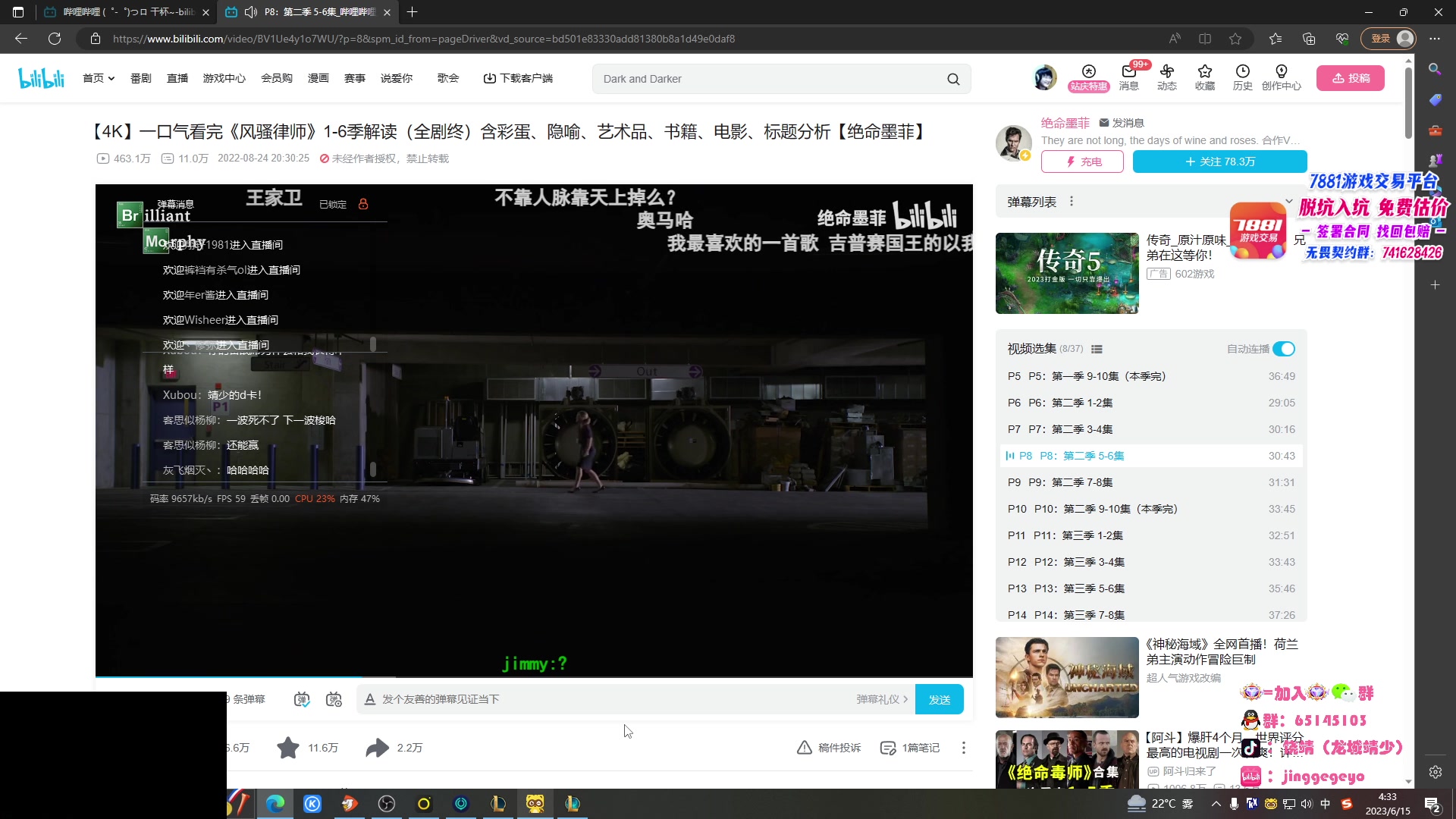Click the video progress bar
This screenshot has width=1456, height=819.
534,676
